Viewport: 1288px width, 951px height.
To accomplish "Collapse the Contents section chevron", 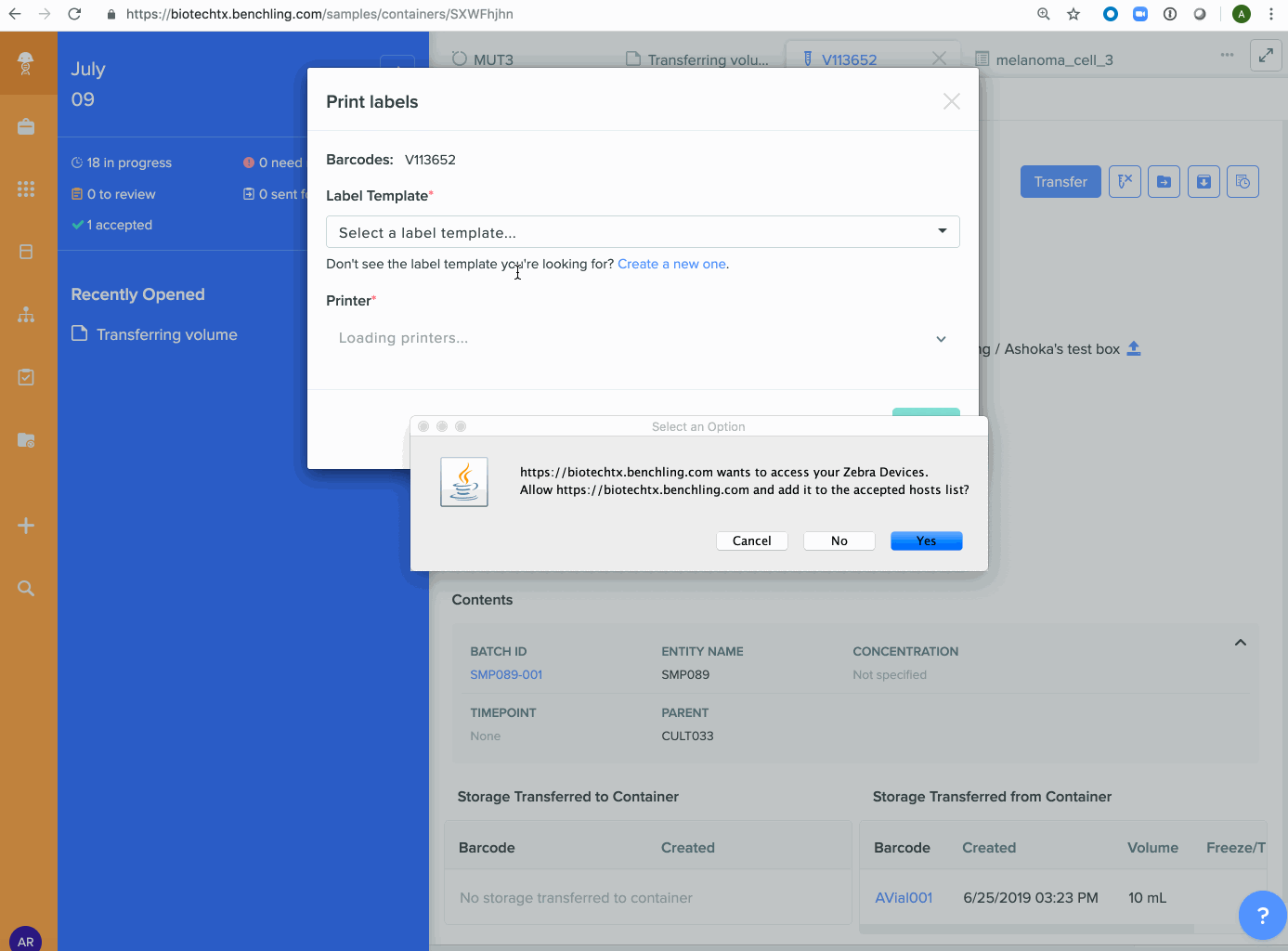I will point(1240,643).
